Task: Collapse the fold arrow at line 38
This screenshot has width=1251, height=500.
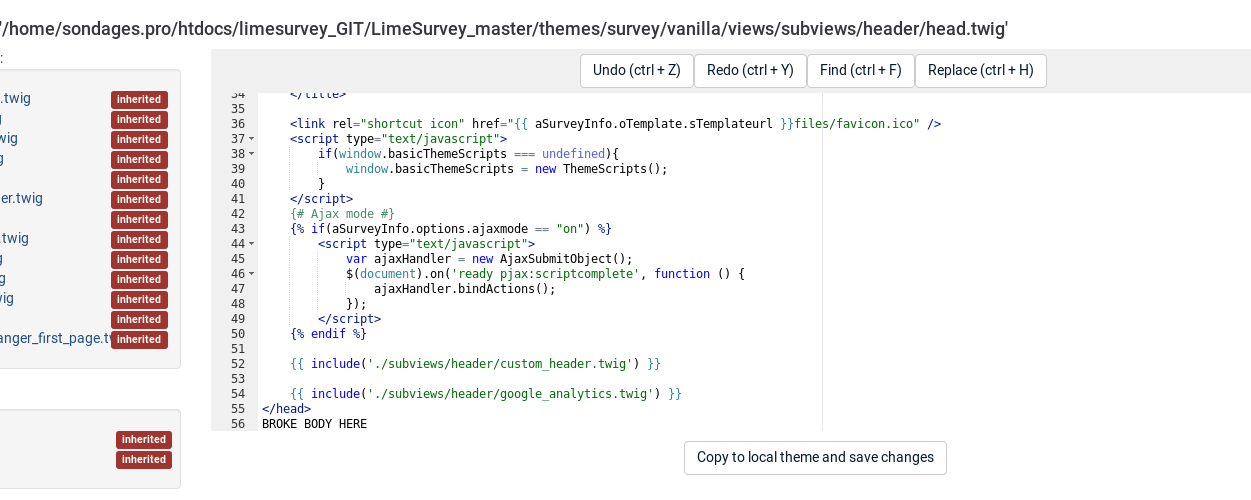Action: pyautogui.click(x=251, y=154)
